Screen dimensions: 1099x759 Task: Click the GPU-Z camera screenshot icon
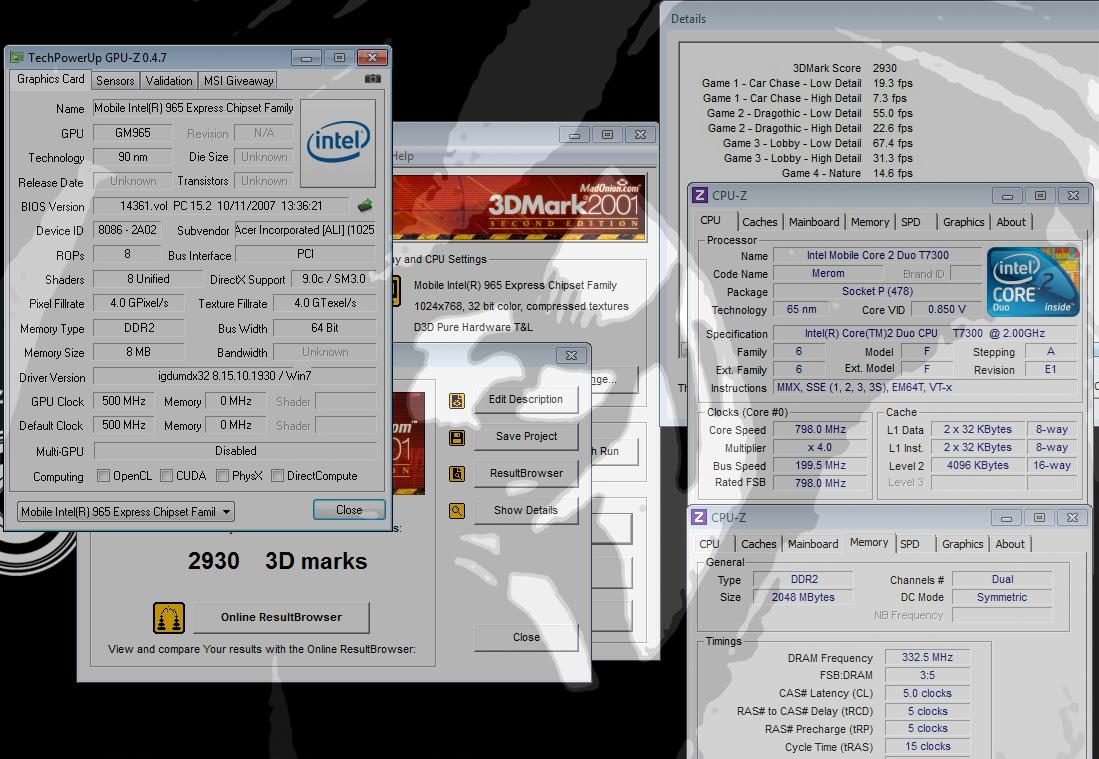point(373,78)
